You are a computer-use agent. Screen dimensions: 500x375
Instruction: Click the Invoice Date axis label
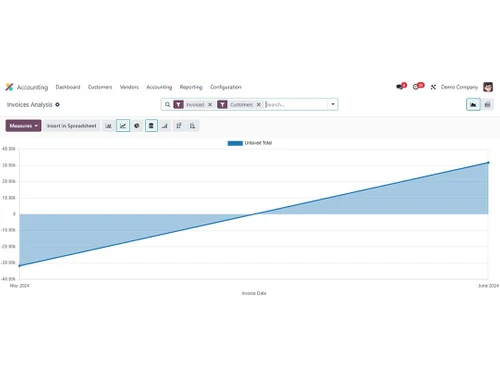click(x=254, y=293)
